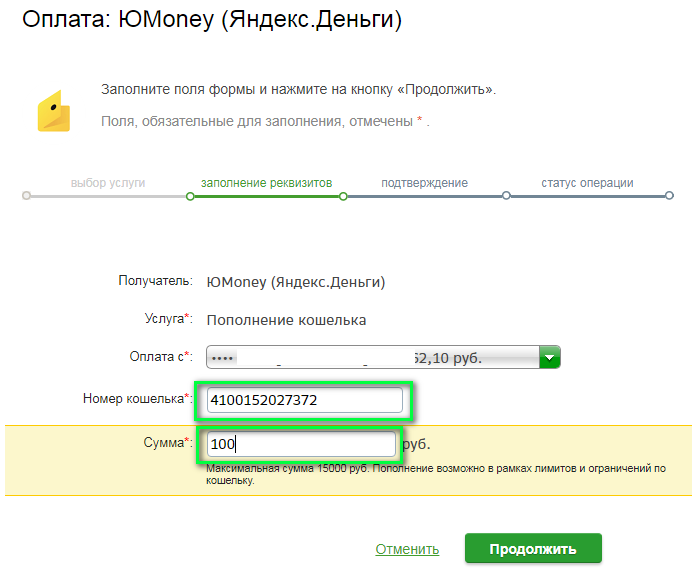Click the "Сумма" field label
Image resolution: width=692 pixels, height=574 pixels.
click(165, 442)
